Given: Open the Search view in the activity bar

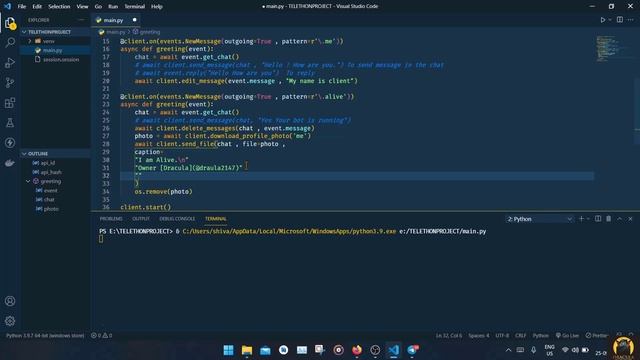Looking at the screenshot, I should pyautogui.click(x=10, y=42).
